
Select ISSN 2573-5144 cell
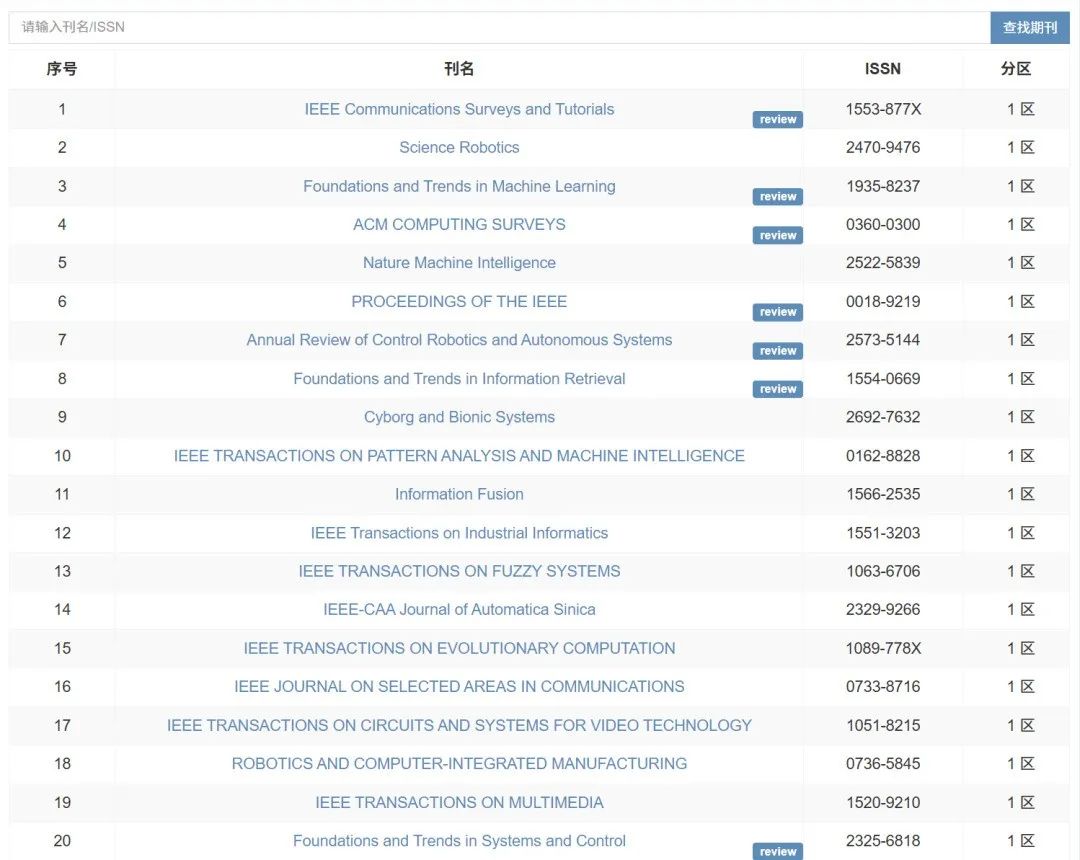(883, 339)
